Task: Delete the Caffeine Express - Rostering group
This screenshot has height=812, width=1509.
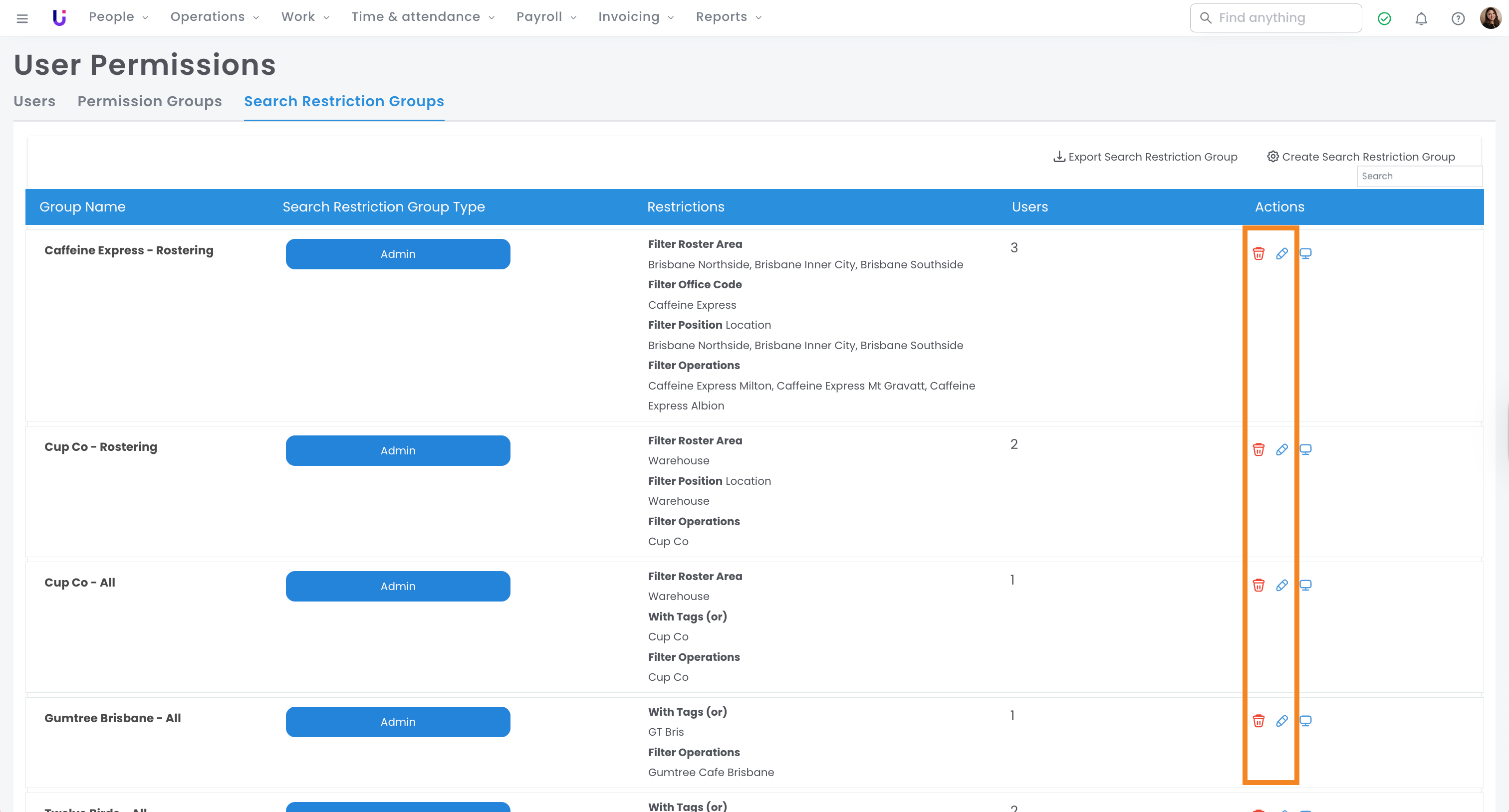Action: tap(1258, 253)
